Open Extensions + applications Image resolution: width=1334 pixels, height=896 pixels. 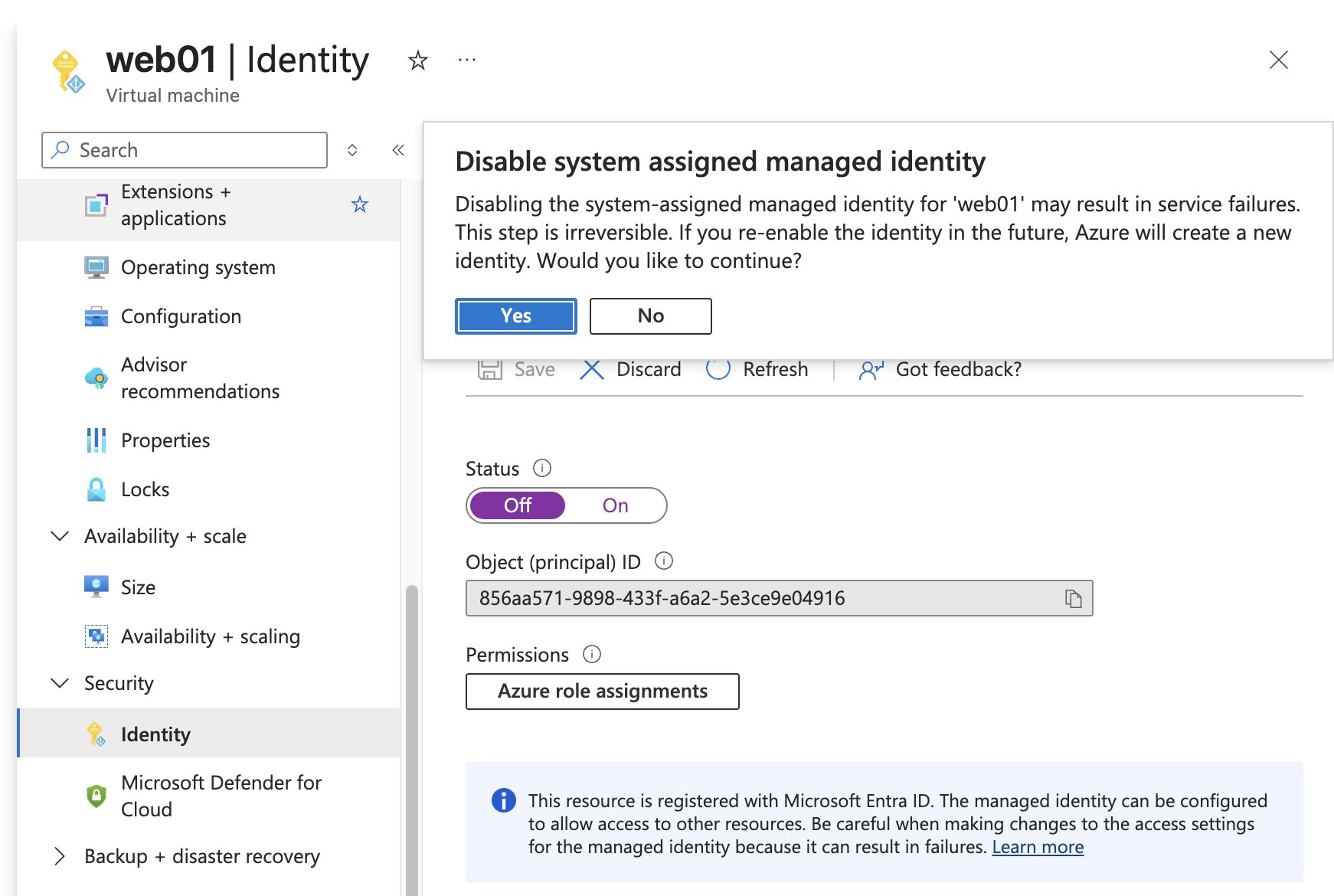[208, 205]
